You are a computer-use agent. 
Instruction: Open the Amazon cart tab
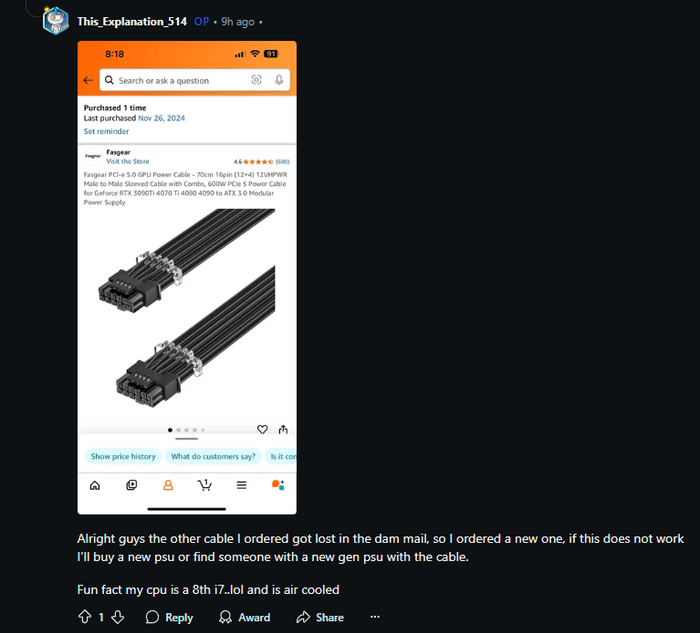pos(204,485)
